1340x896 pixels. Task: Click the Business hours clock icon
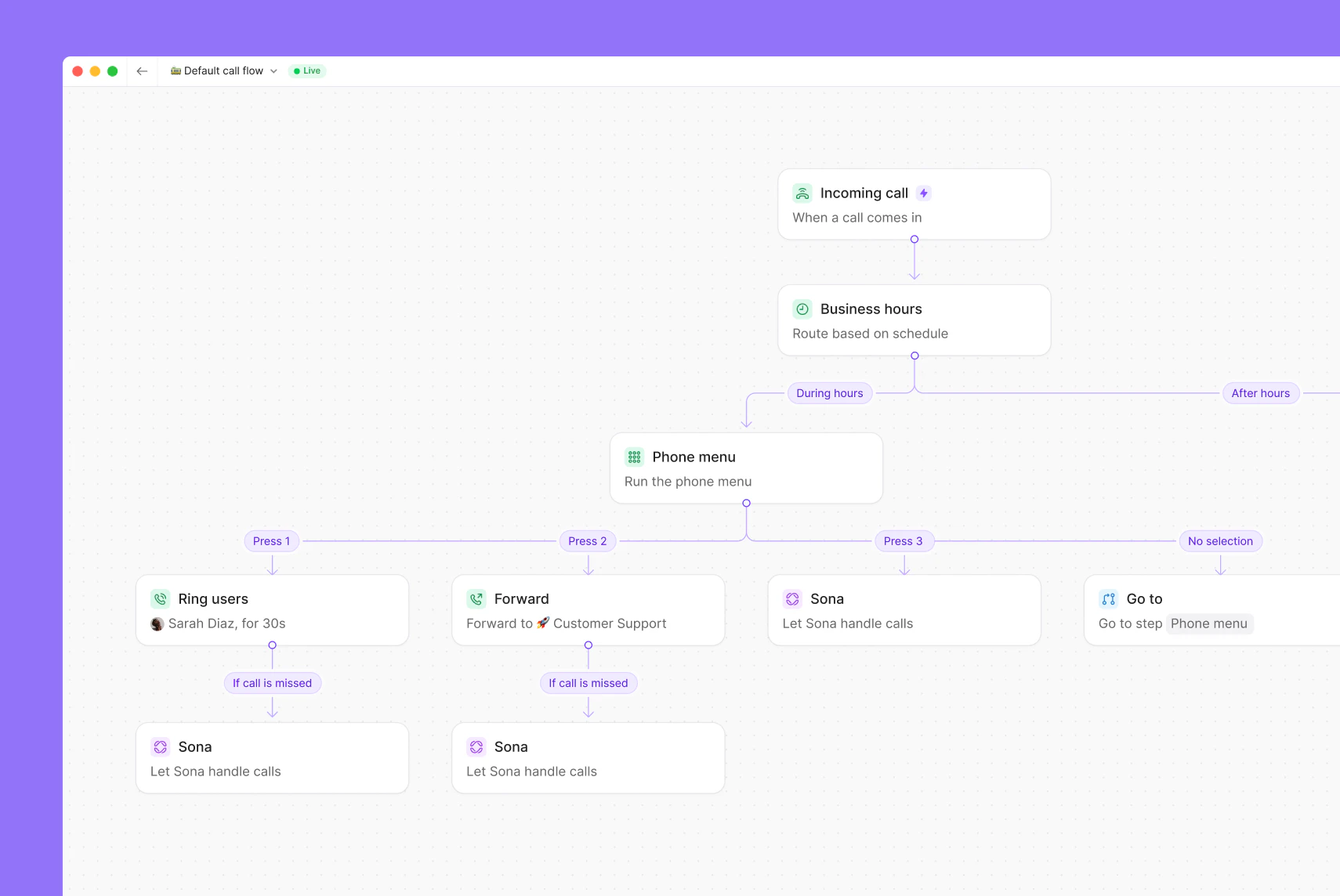pos(802,309)
